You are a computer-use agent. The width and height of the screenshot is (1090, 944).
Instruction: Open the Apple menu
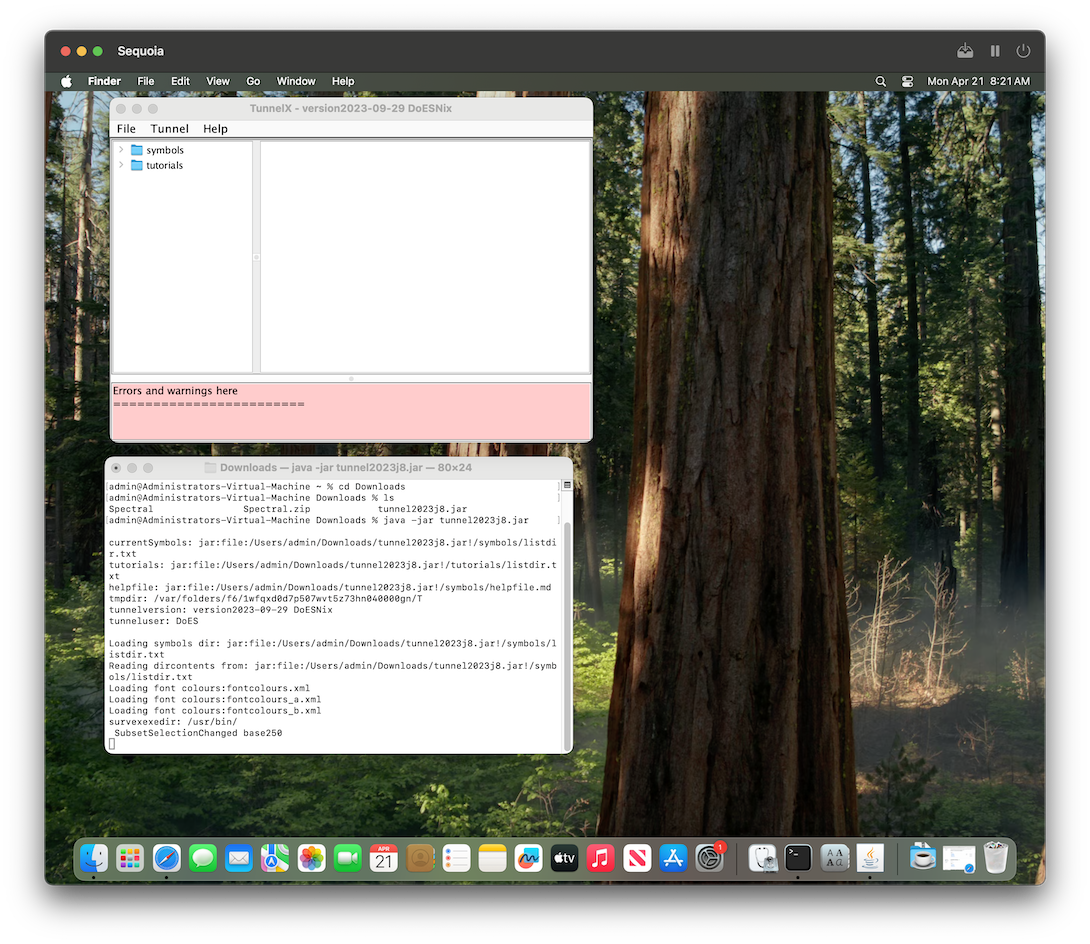point(67,81)
